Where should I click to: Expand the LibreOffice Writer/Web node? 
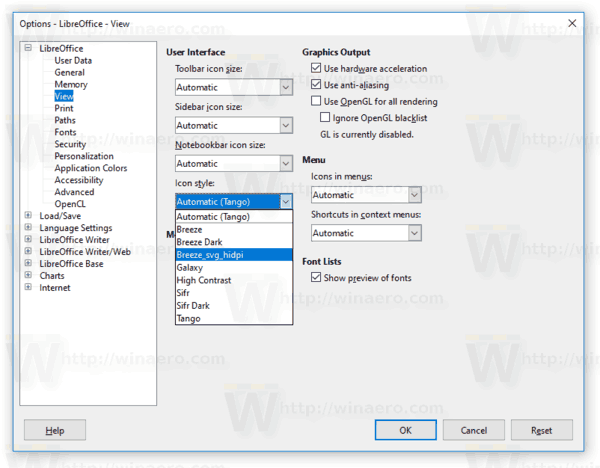(28, 251)
